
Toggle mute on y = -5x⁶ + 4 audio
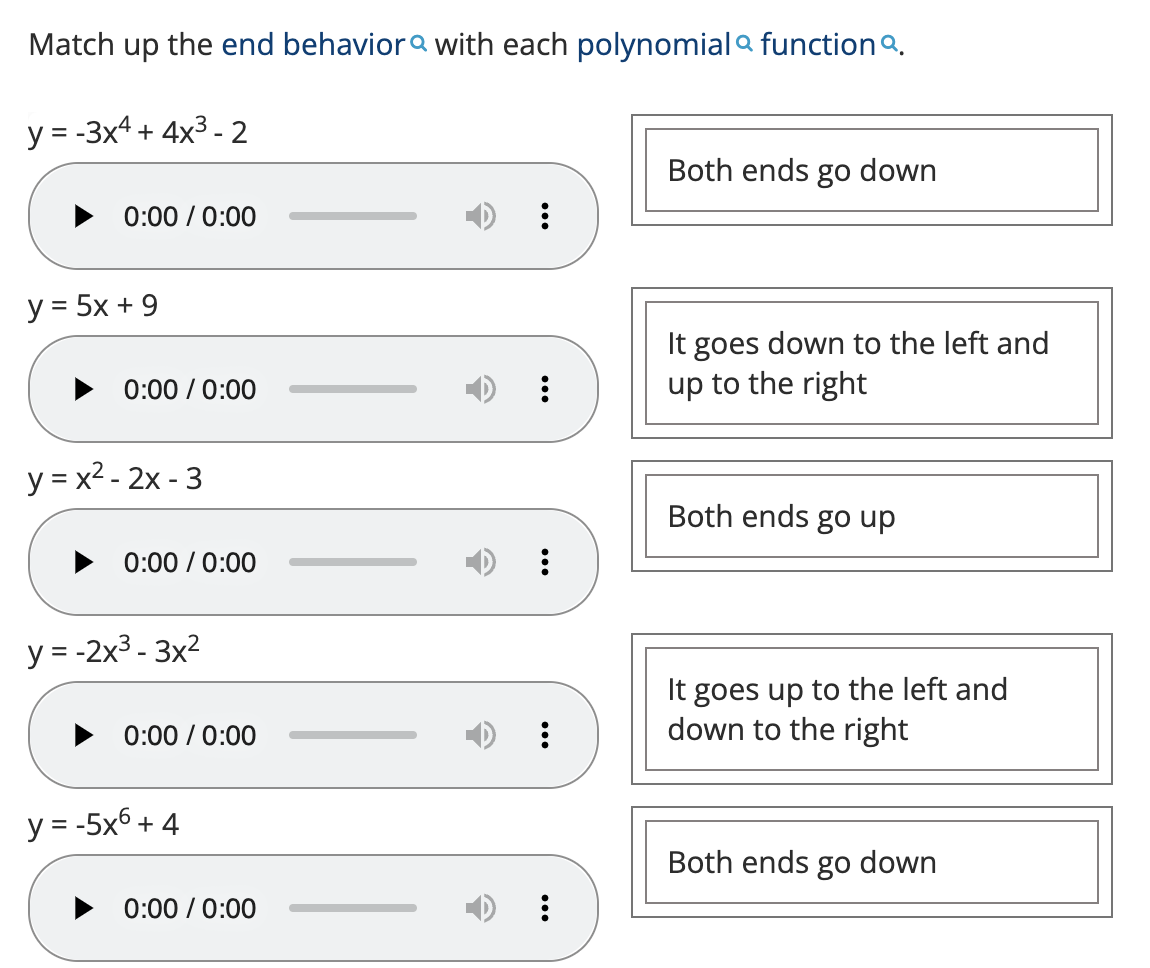479,908
